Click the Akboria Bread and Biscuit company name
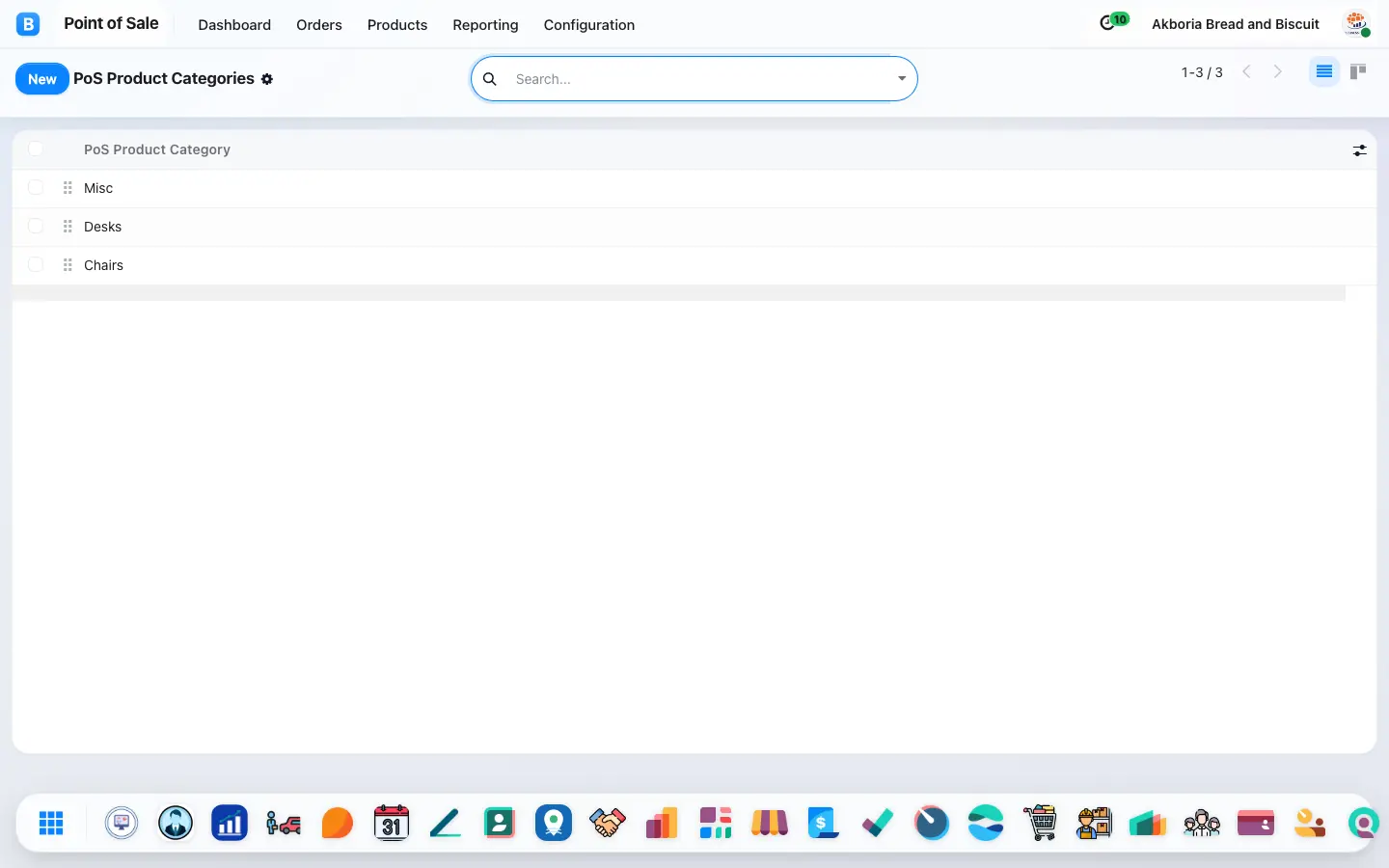Image resolution: width=1389 pixels, height=868 pixels. (1236, 24)
